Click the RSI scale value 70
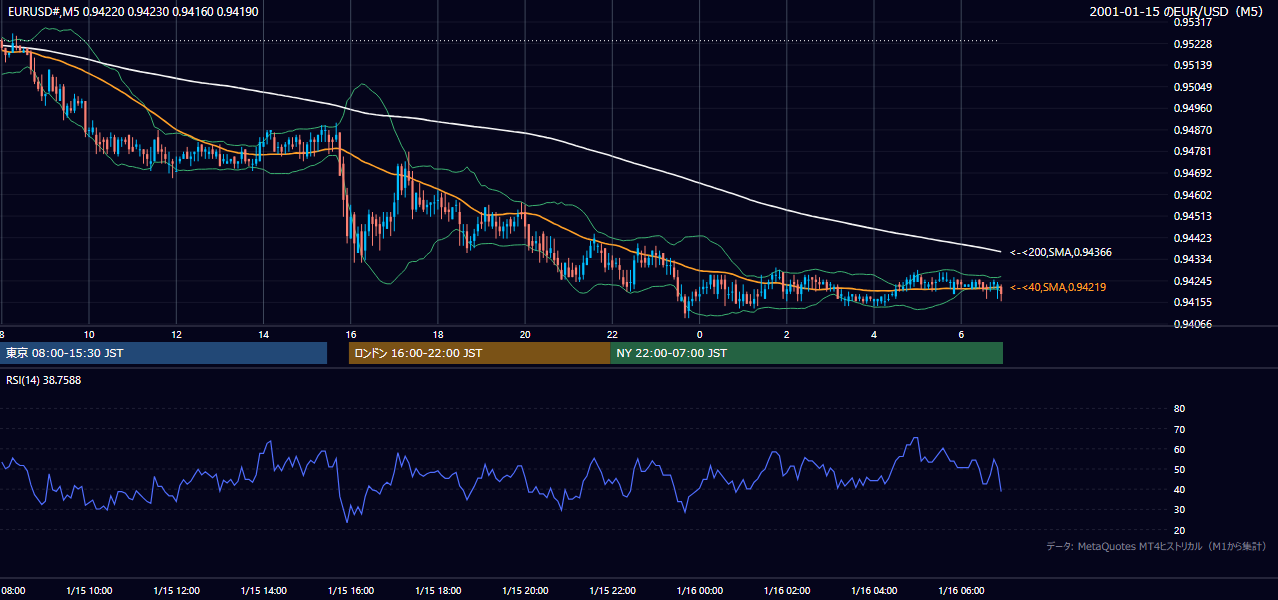Image resolution: width=1278 pixels, height=600 pixels. [1179, 429]
